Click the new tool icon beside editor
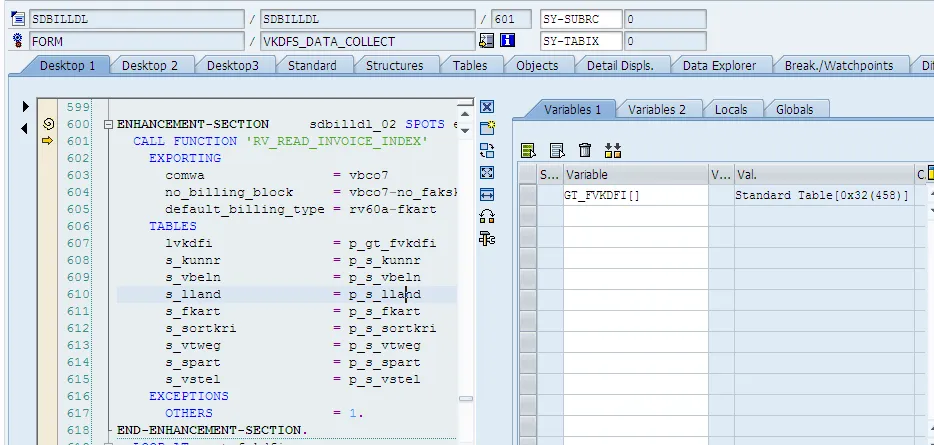 click(487, 128)
